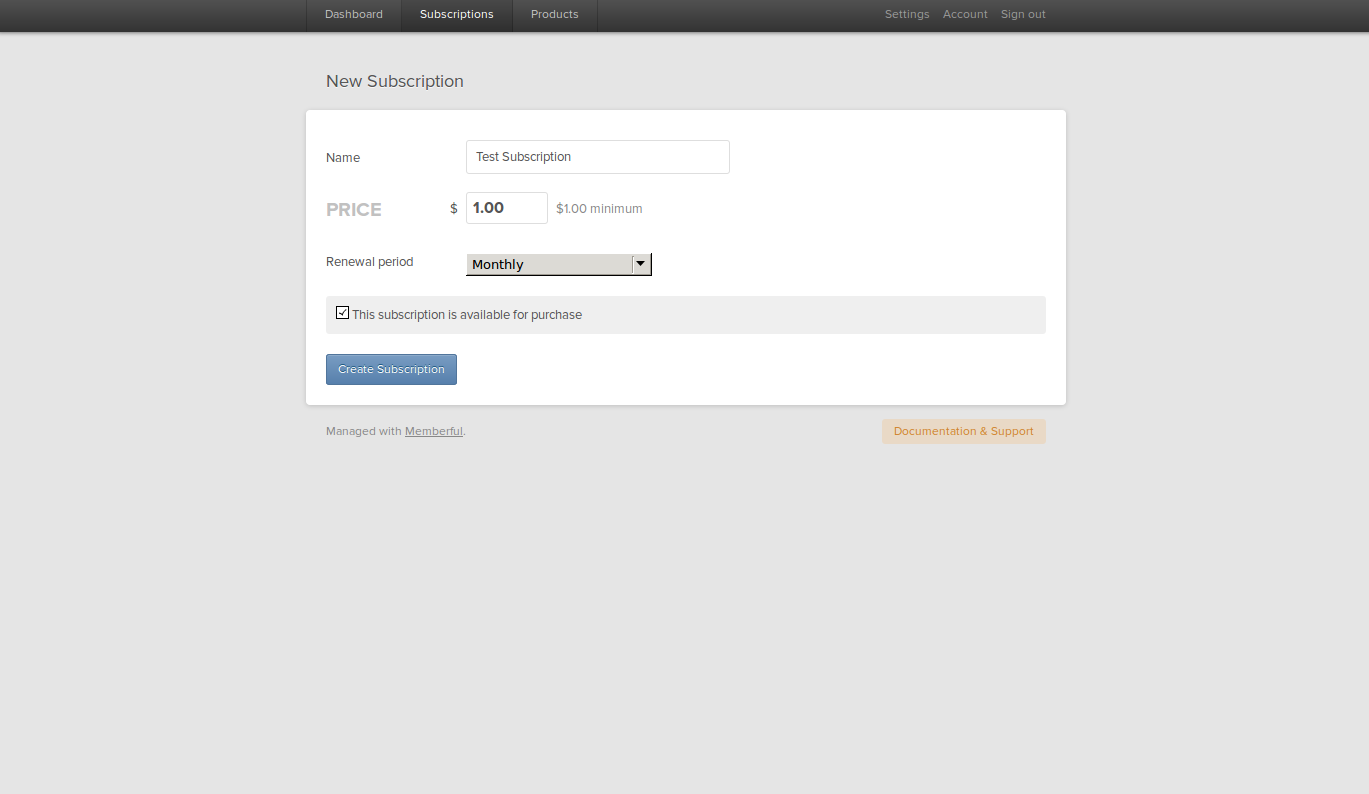Click the "This subscription is available for purchase" label

(467, 315)
